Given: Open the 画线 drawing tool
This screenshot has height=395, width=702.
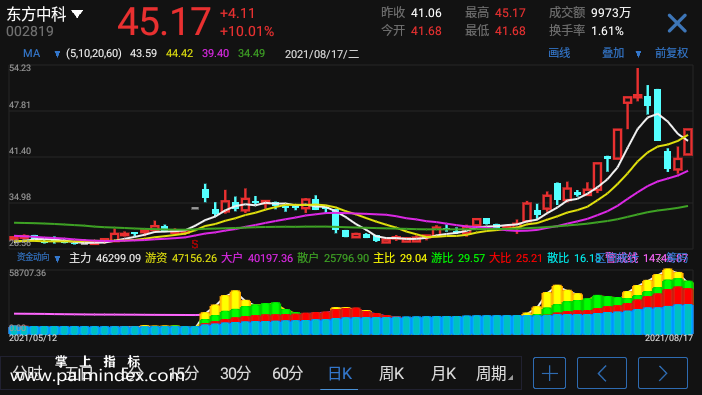Looking at the screenshot, I should coord(559,53).
